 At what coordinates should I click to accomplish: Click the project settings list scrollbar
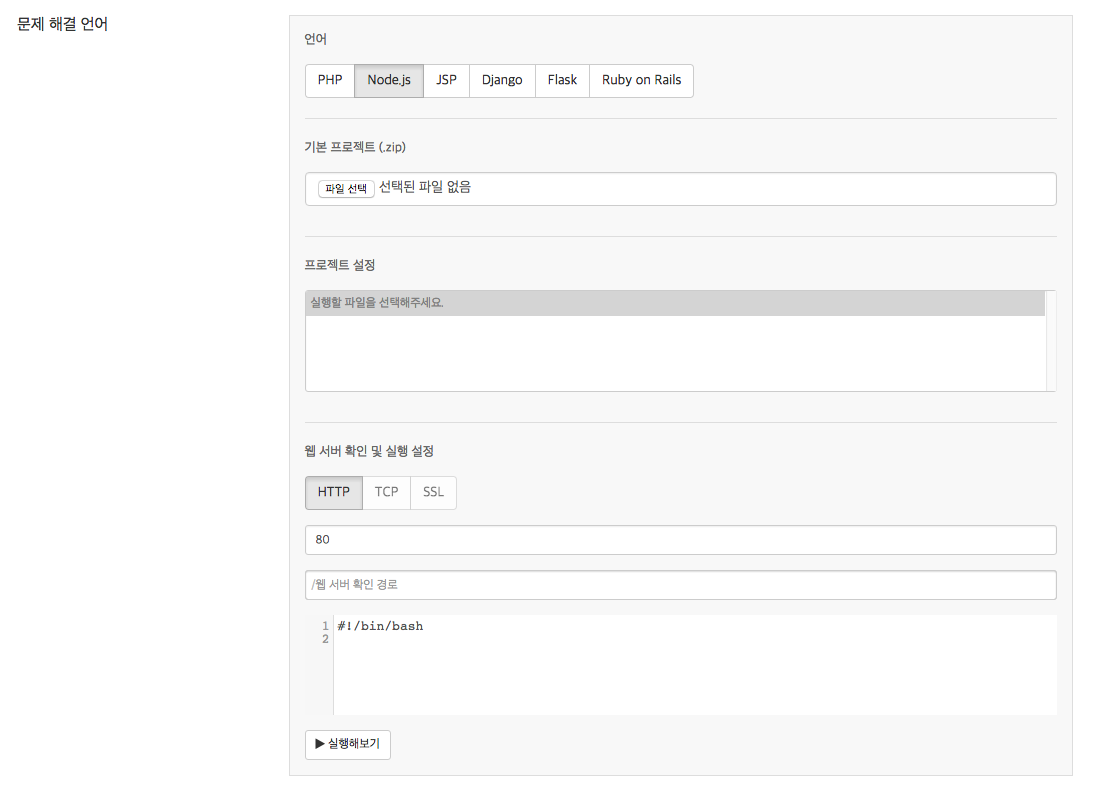[1051, 341]
